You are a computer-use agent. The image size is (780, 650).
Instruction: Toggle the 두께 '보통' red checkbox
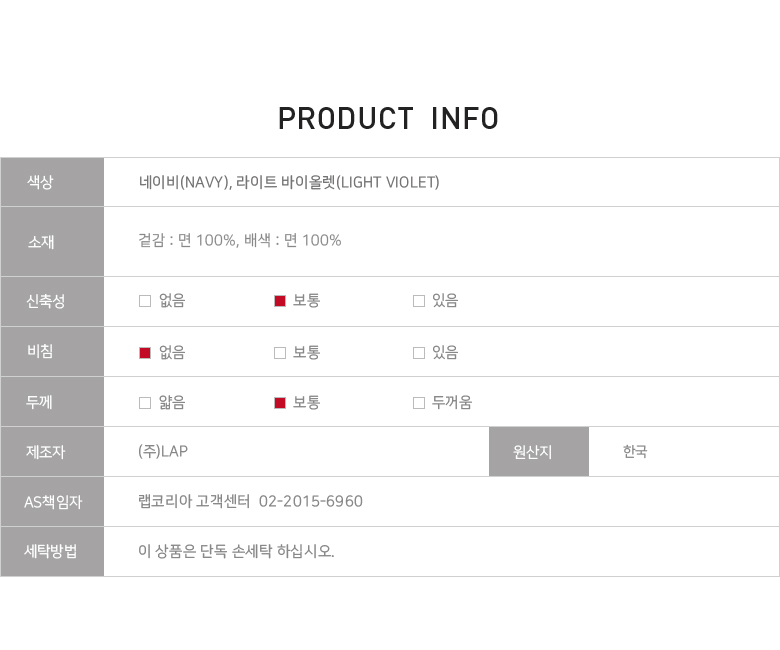pyautogui.click(x=280, y=403)
